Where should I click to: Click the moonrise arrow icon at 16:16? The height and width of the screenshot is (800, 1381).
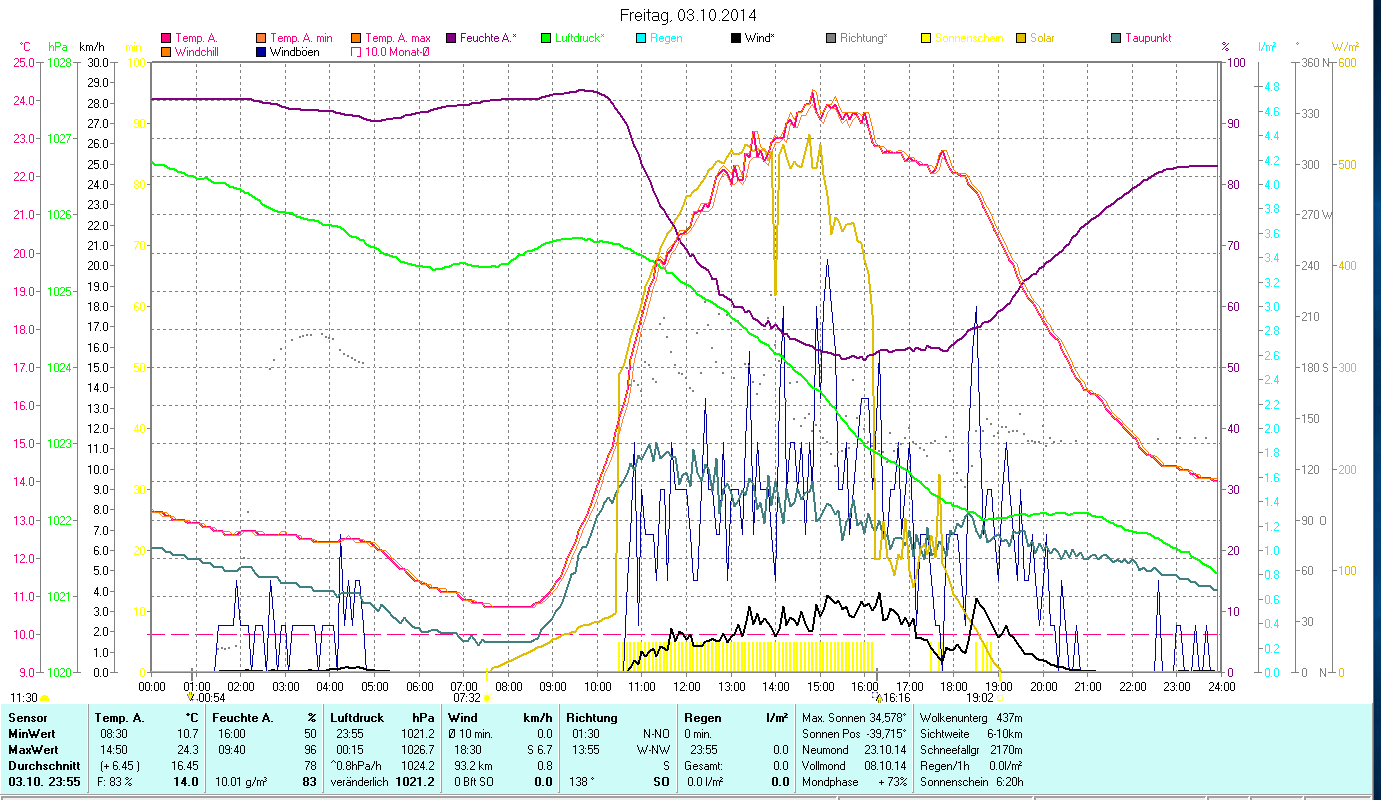point(878,697)
